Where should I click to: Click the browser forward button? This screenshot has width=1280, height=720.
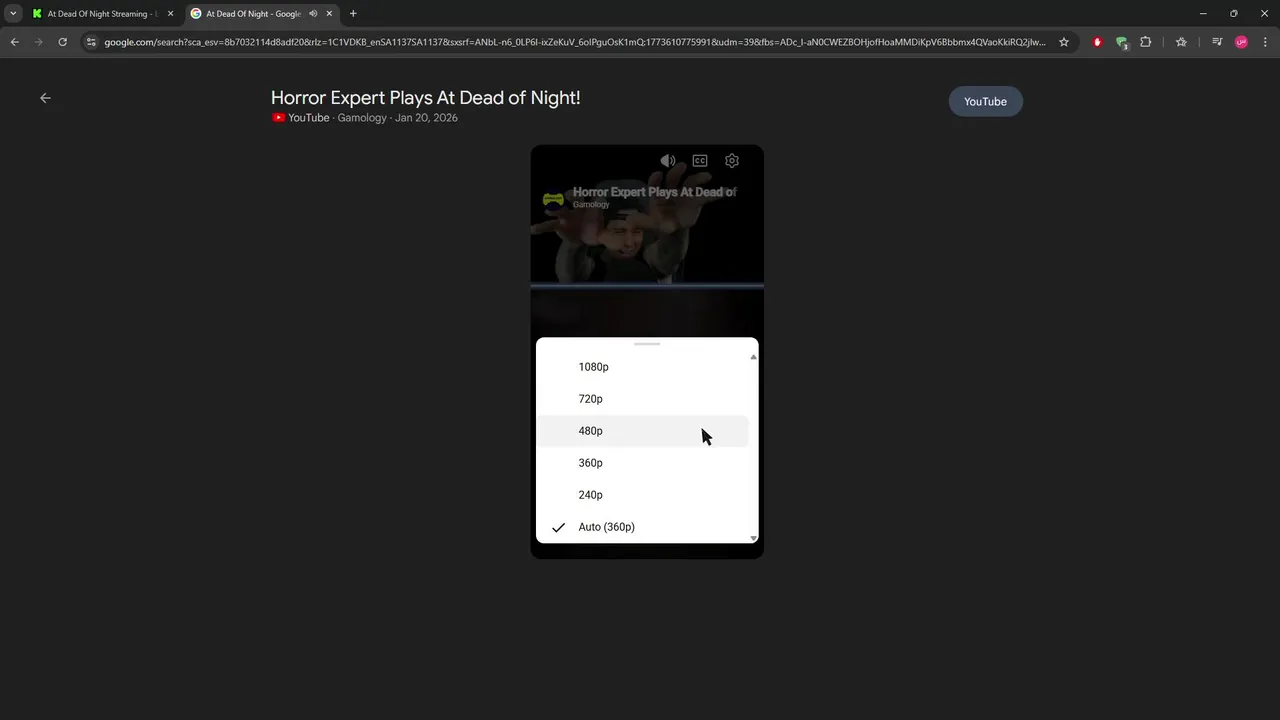[39, 42]
